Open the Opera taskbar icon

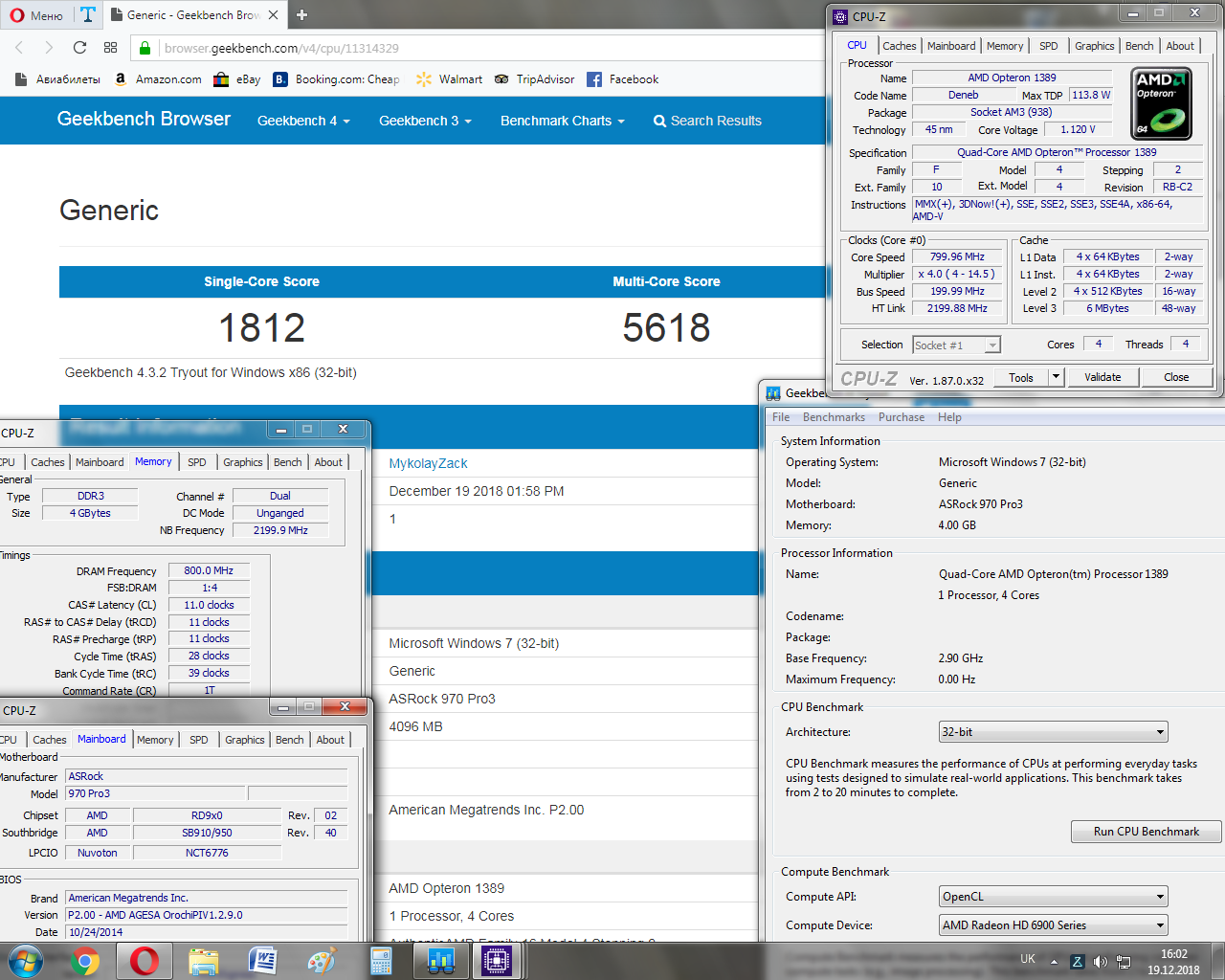(145, 961)
